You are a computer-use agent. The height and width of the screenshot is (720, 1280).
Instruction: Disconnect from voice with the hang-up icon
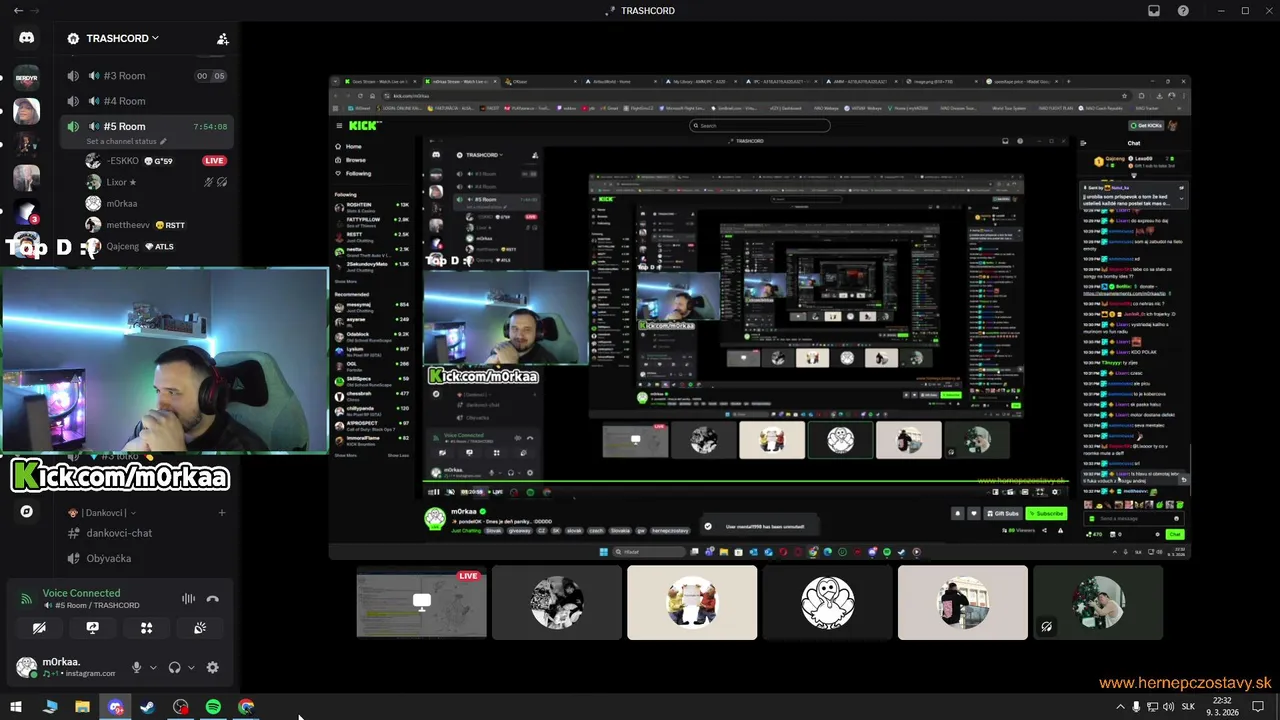(x=212, y=598)
